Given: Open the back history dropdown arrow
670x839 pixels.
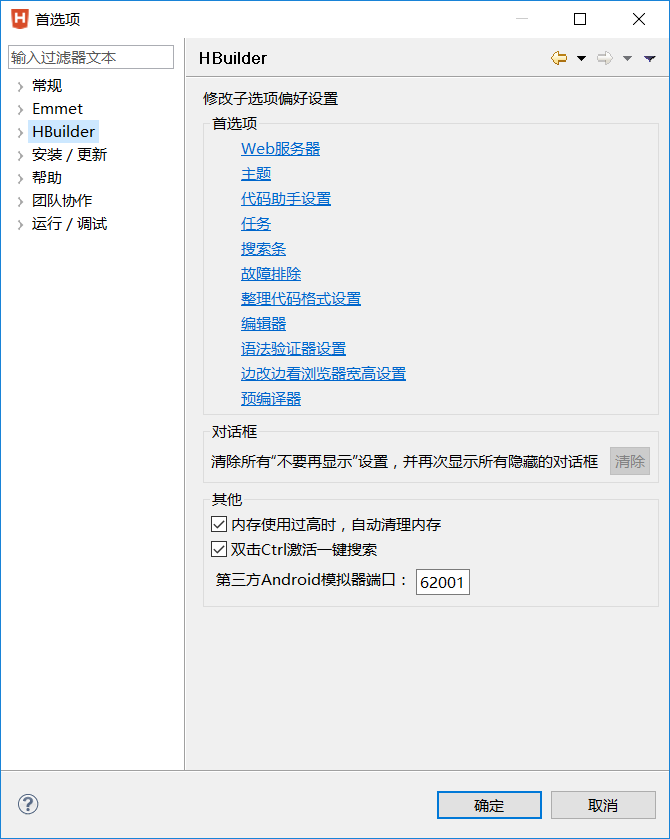Looking at the screenshot, I should (581, 58).
